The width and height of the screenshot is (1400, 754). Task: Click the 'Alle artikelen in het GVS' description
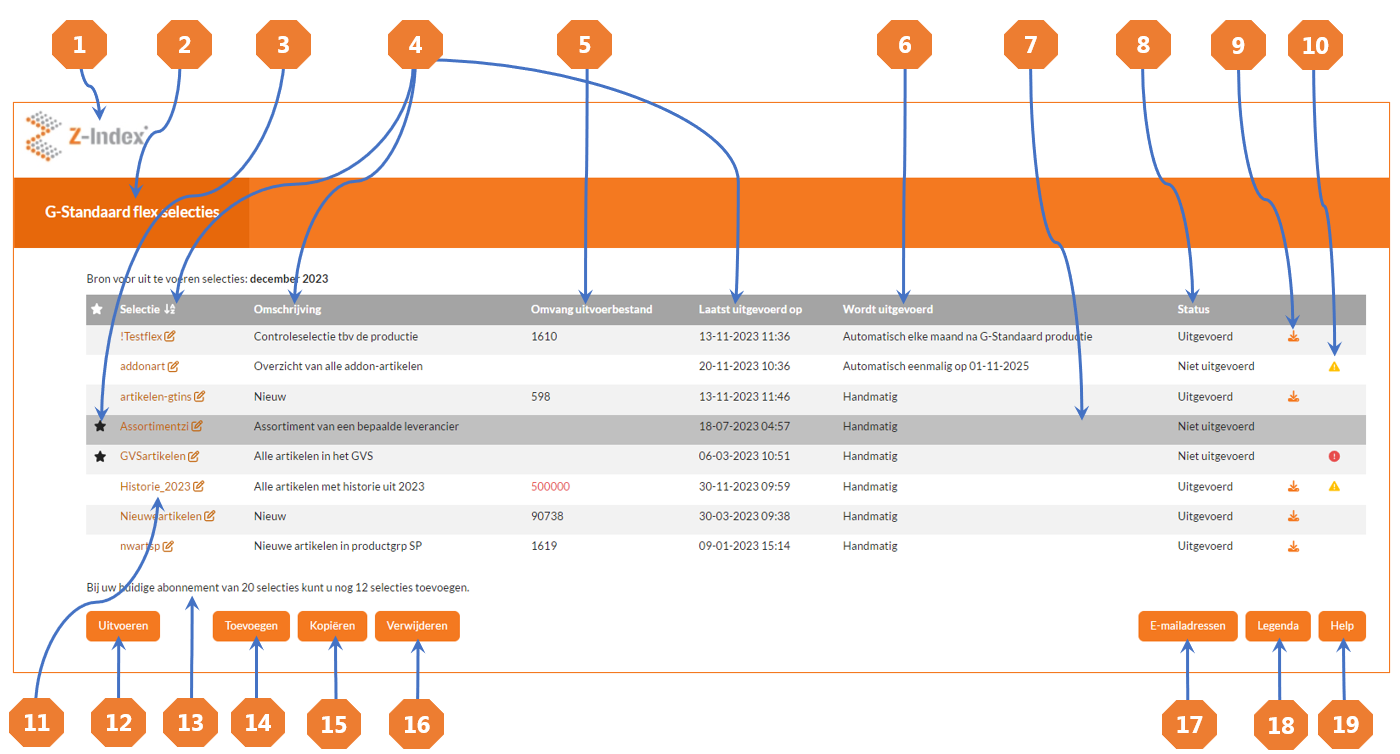point(314,457)
